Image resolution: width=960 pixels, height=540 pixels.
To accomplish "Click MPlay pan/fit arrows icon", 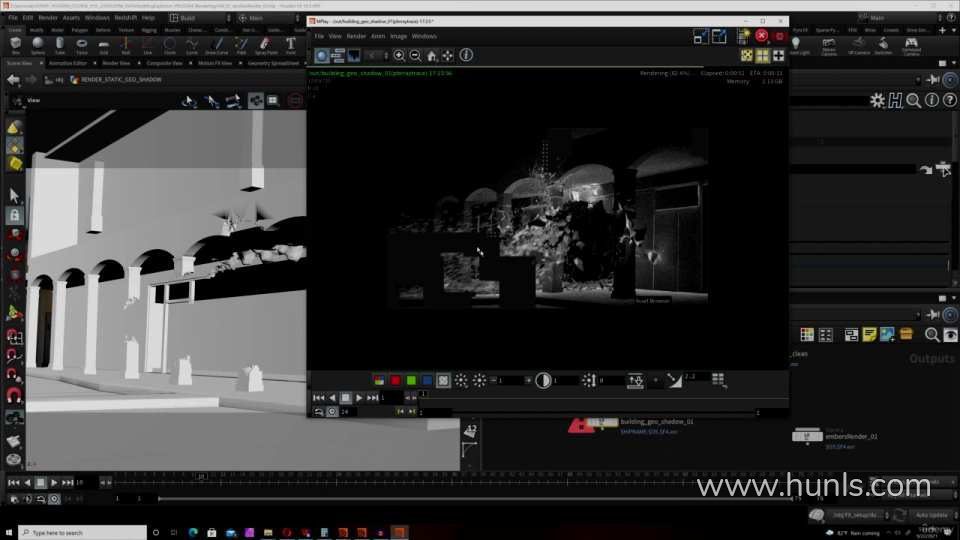I will [x=448, y=56].
